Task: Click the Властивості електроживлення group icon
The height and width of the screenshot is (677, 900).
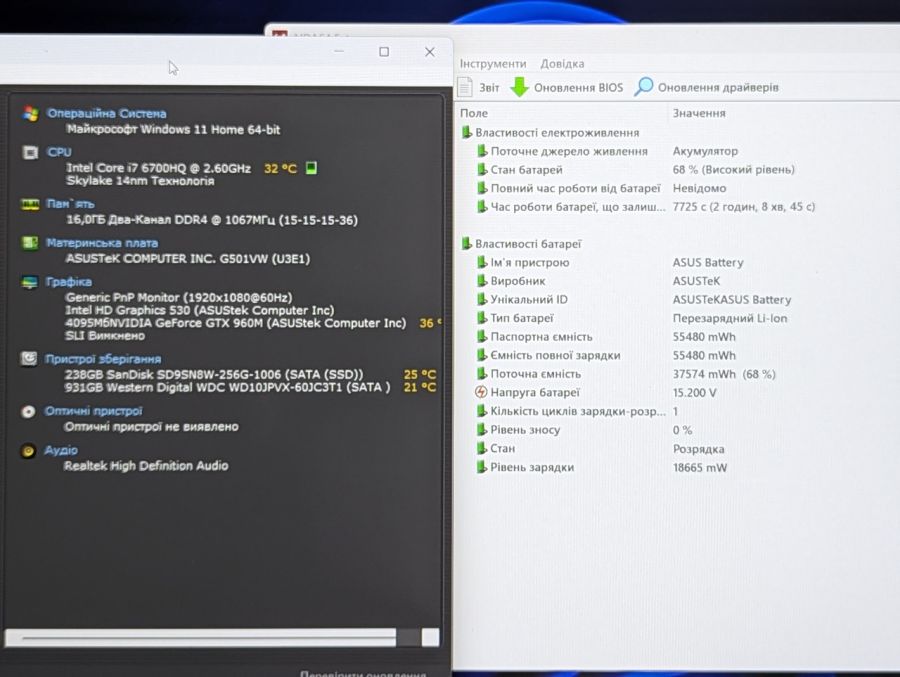Action: (x=467, y=133)
